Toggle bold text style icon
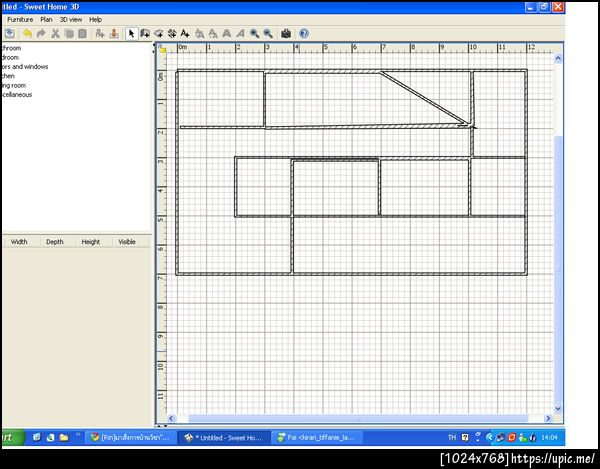 point(227,34)
